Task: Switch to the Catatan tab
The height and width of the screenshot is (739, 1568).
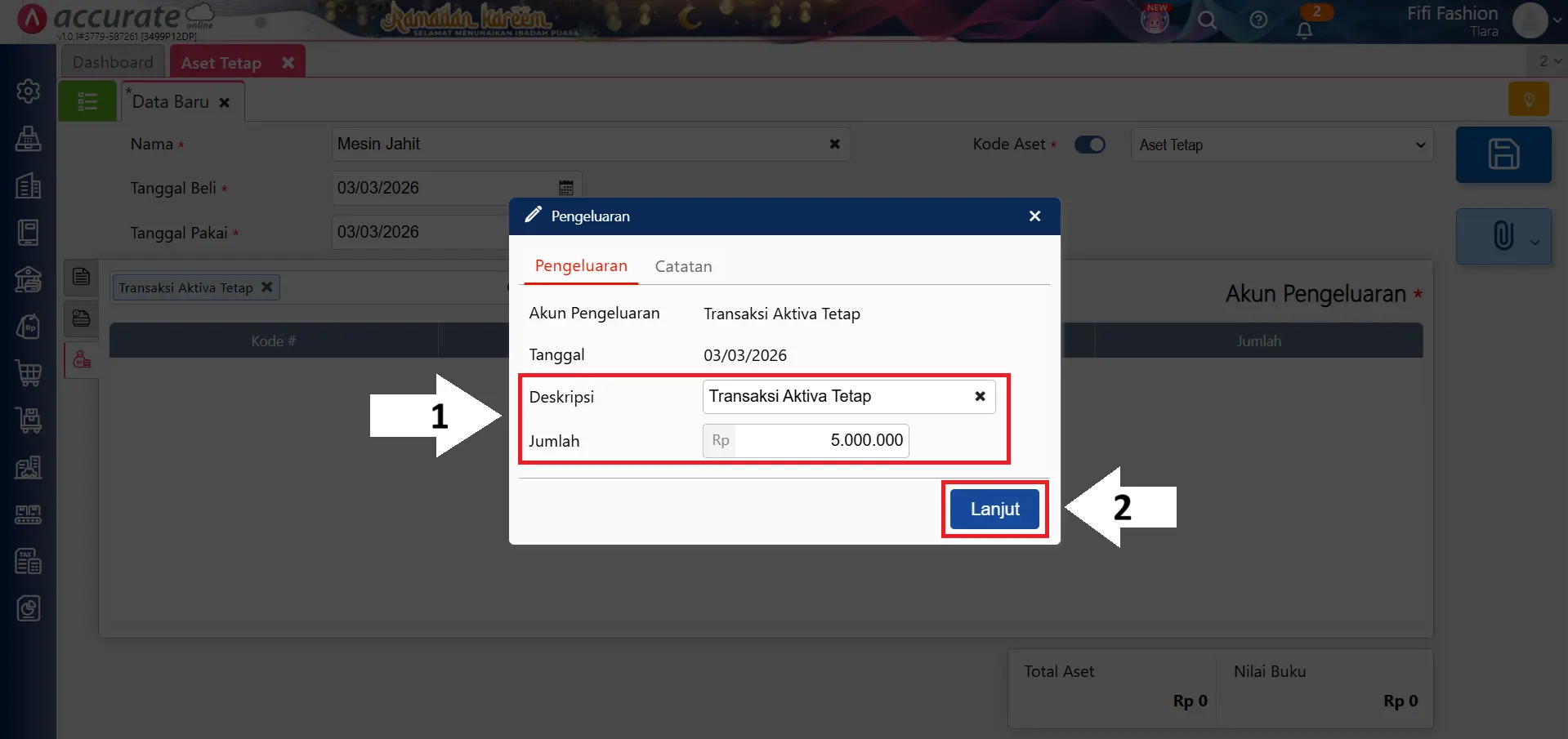Action: pos(683,266)
